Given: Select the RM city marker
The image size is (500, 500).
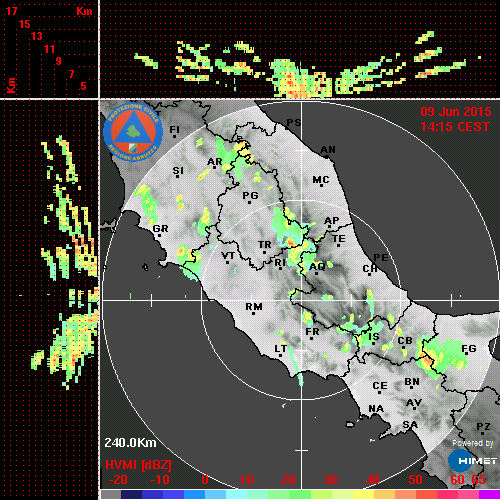Looking at the screenshot, I should pyautogui.click(x=253, y=313).
